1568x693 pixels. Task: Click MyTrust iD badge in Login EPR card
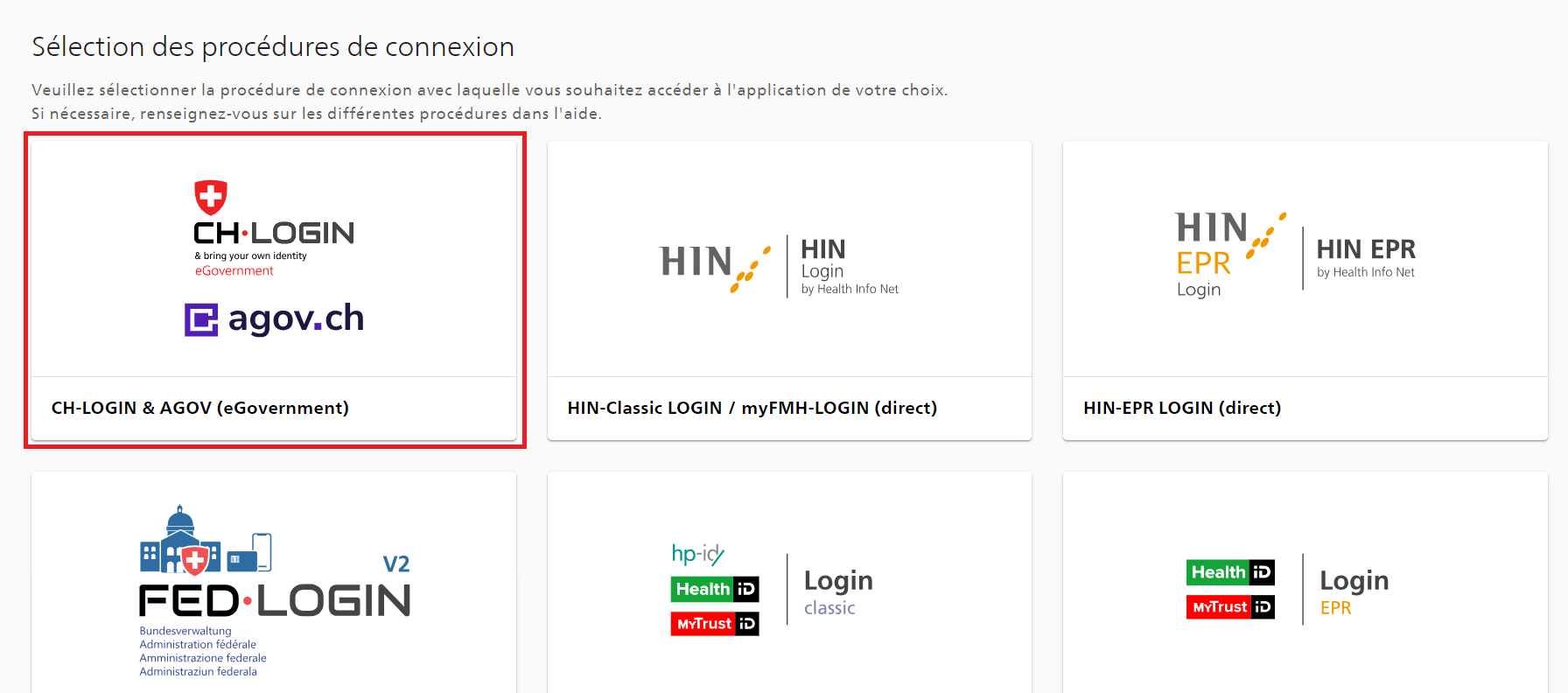1230,607
